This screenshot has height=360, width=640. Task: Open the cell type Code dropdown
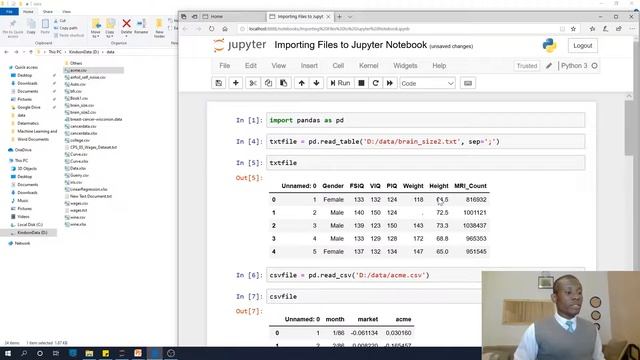pos(427,83)
